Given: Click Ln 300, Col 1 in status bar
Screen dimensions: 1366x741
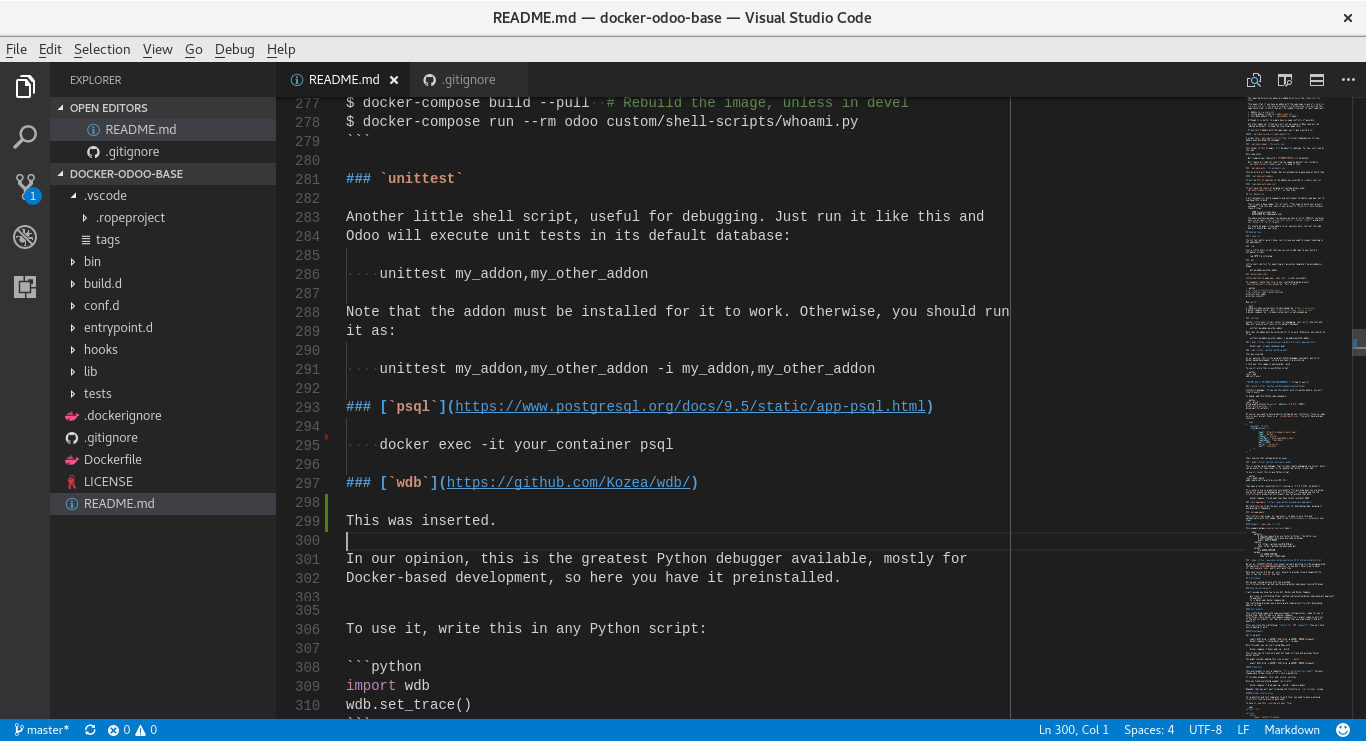Looking at the screenshot, I should pyautogui.click(x=1074, y=730).
